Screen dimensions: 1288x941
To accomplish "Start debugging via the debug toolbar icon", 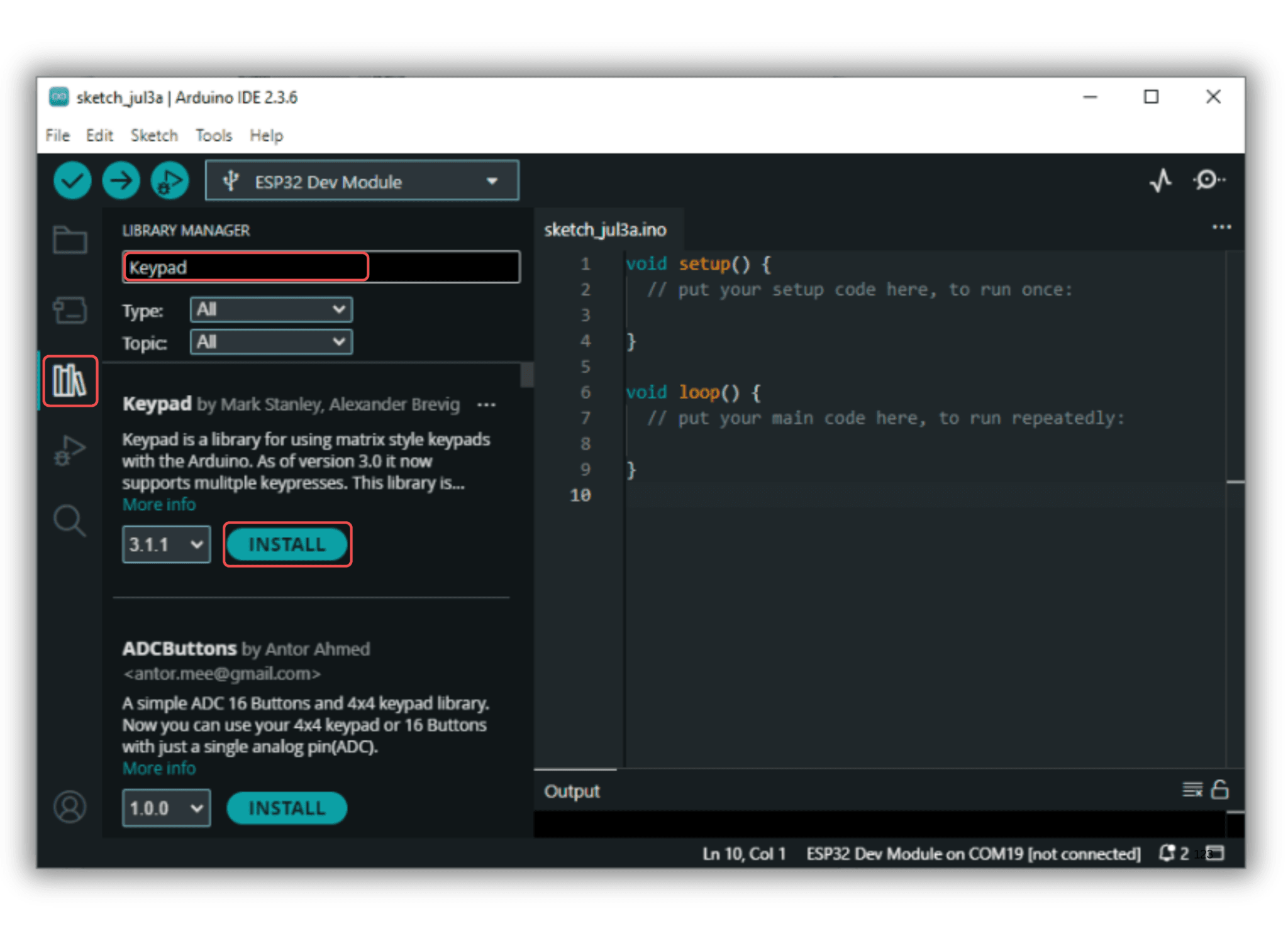I will (x=170, y=180).
